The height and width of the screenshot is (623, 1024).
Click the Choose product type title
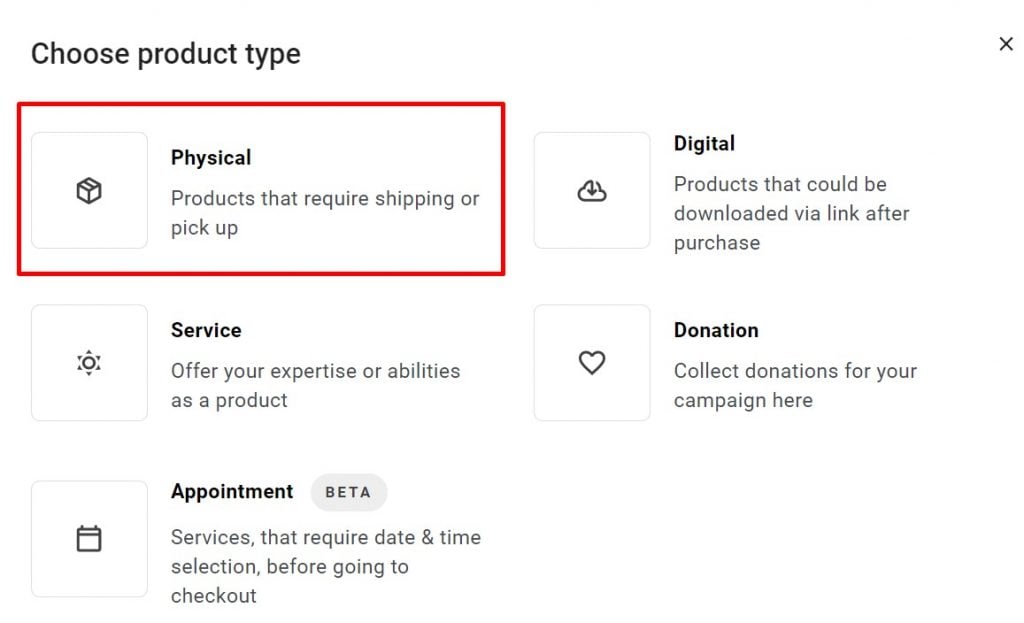166,54
